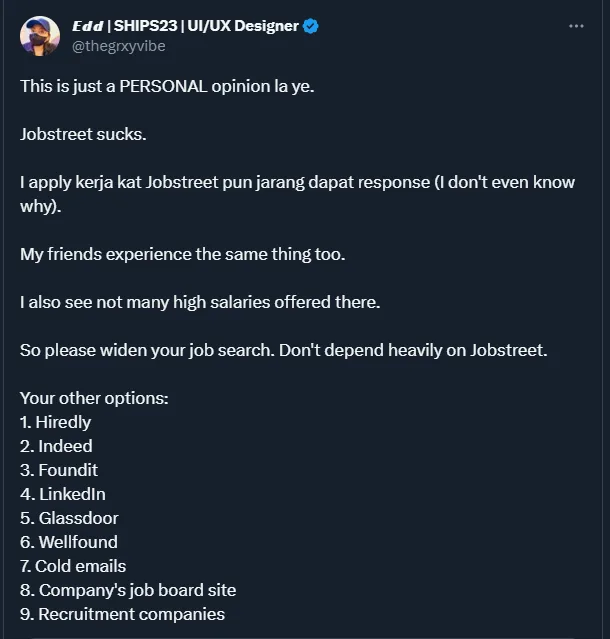Open the tweet's three-dot more options menu
The width and height of the screenshot is (610, 639).
[x=576, y=26]
